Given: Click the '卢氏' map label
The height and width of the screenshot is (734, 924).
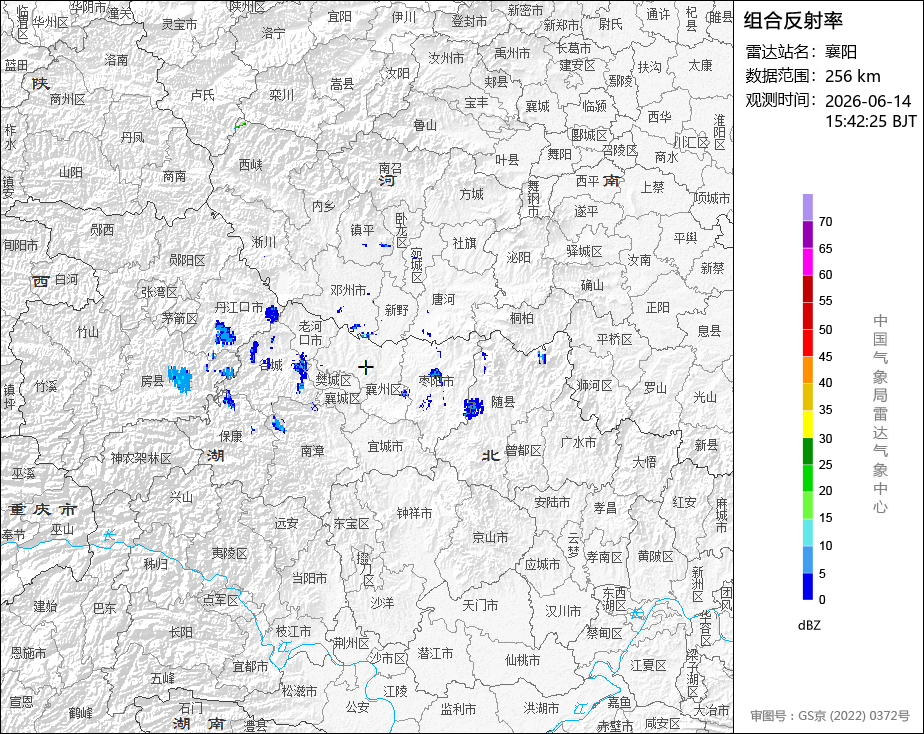Looking at the screenshot, I should (203, 95).
